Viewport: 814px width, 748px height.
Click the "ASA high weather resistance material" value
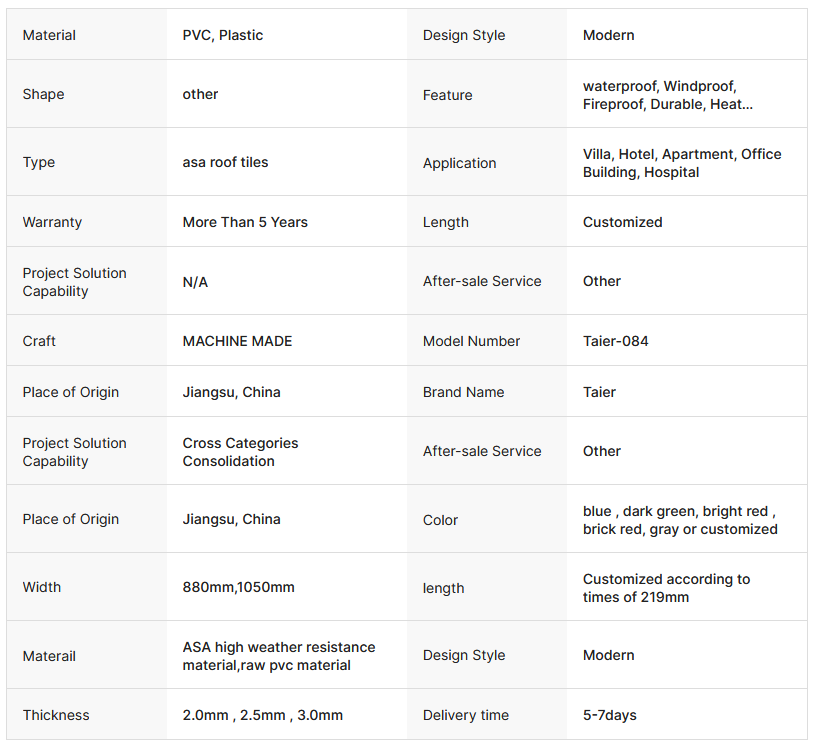(278, 656)
